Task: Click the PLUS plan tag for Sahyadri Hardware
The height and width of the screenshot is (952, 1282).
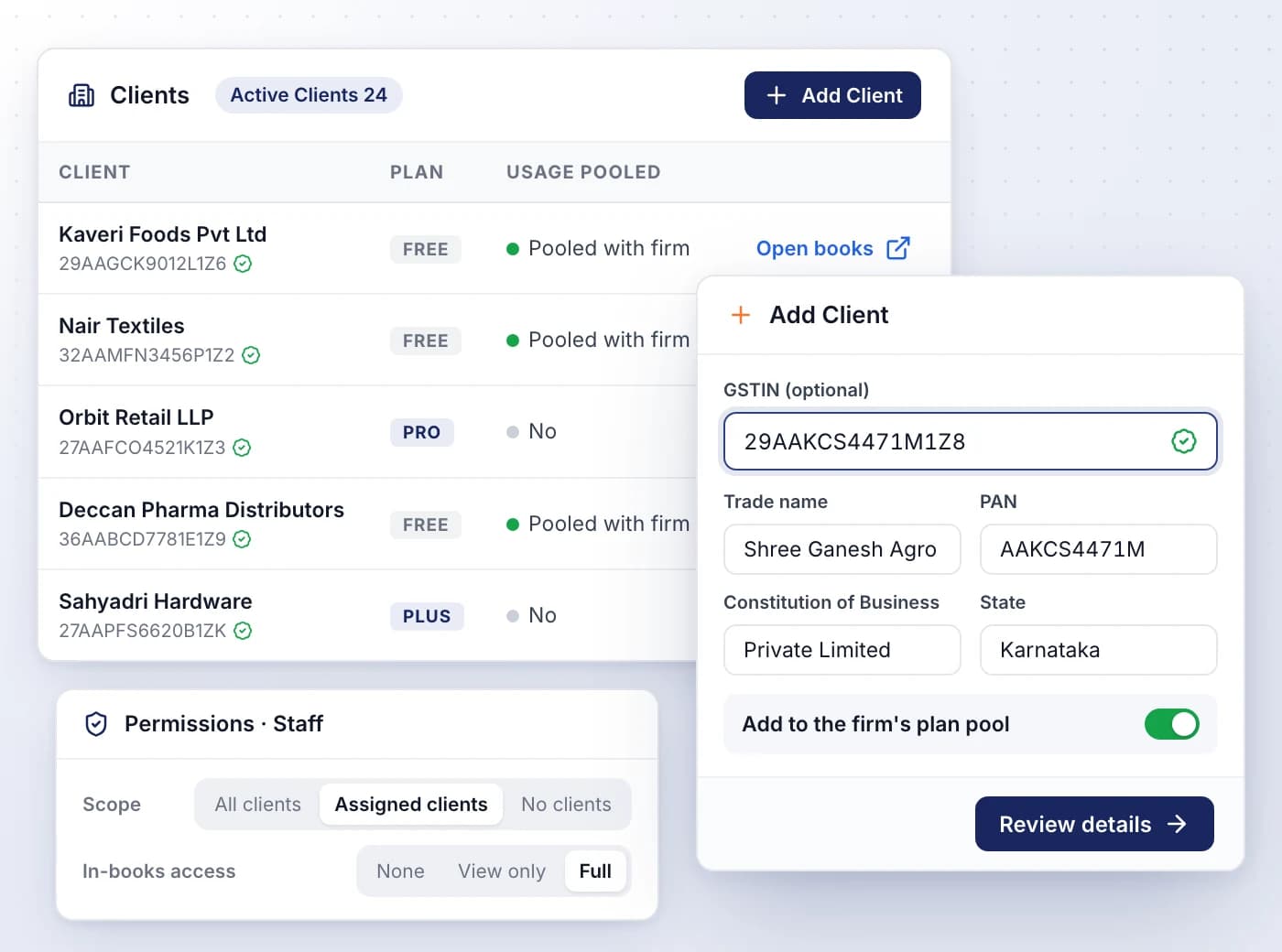Action: point(427,616)
